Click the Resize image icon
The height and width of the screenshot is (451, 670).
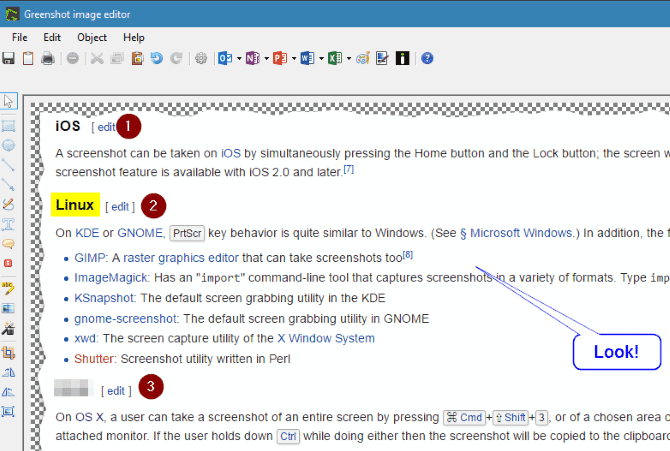coord(9,412)
